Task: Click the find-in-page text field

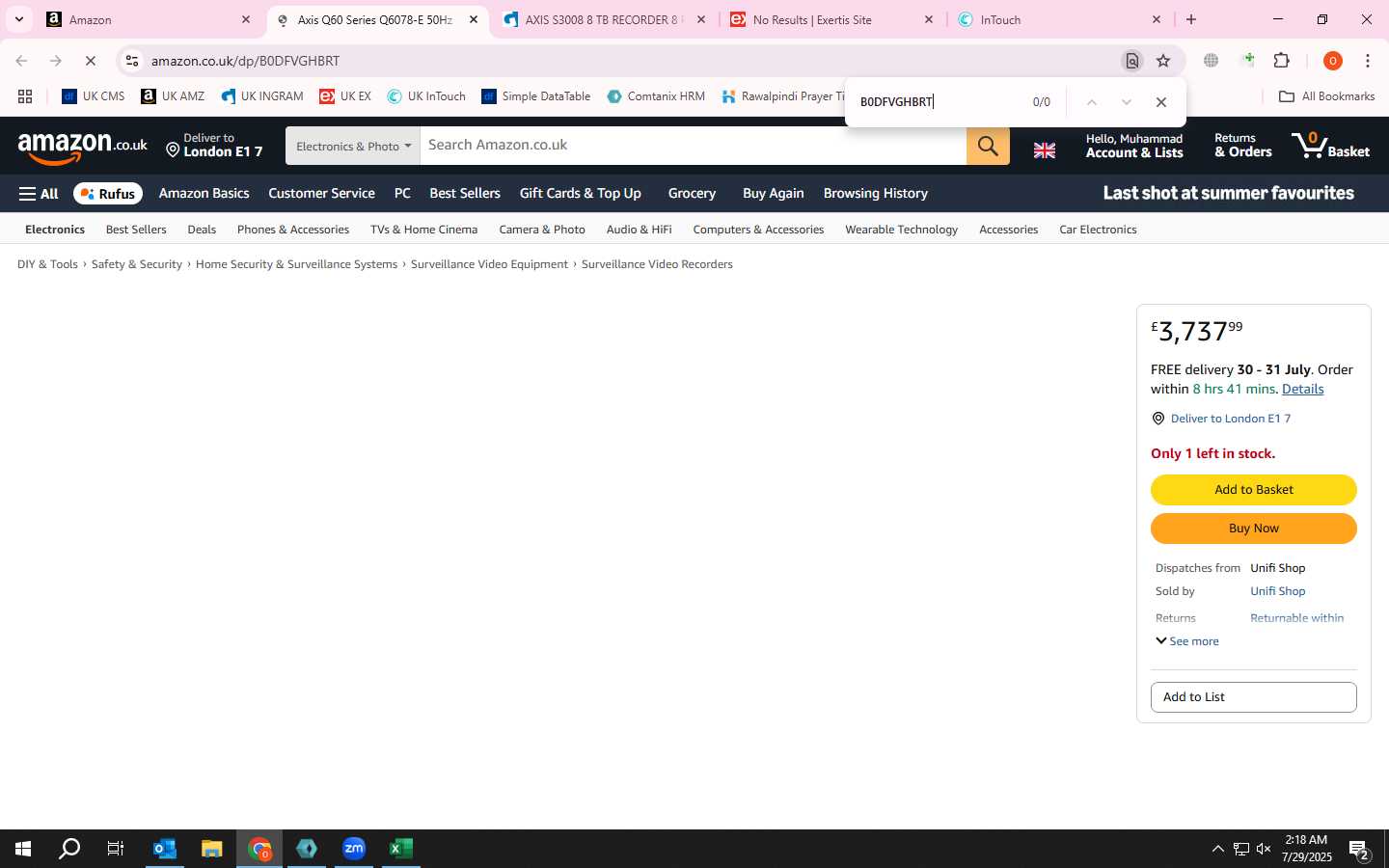Action: tap(936, 102)
